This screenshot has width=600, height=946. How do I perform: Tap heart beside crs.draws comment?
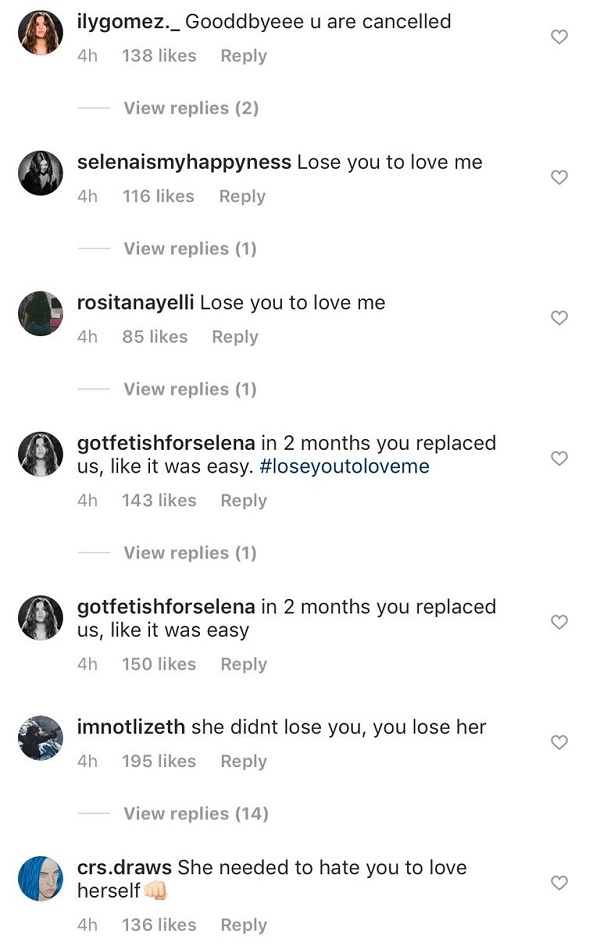point(560,883)
